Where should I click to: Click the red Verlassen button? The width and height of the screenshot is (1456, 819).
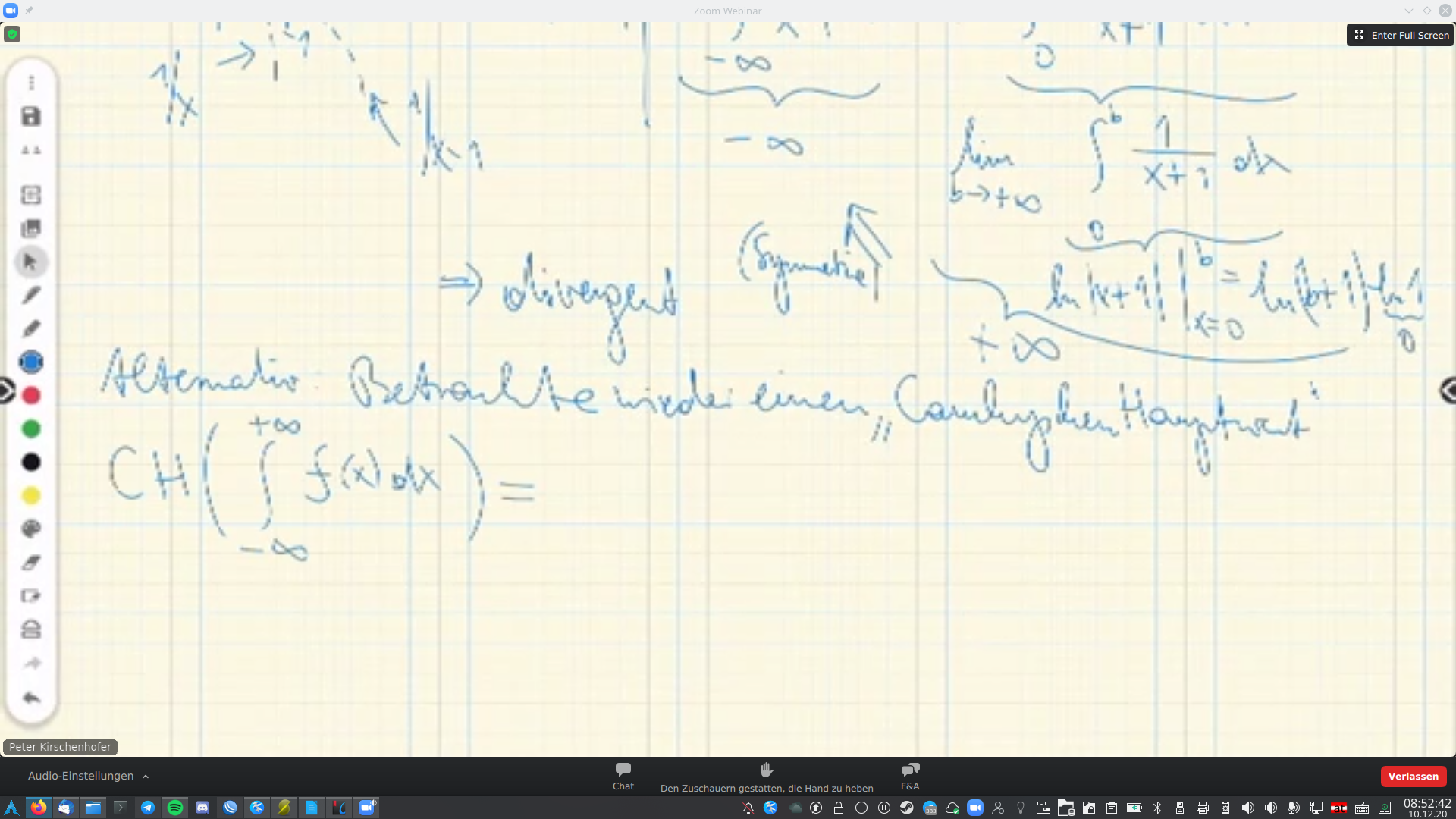(x=1413, y=777)
